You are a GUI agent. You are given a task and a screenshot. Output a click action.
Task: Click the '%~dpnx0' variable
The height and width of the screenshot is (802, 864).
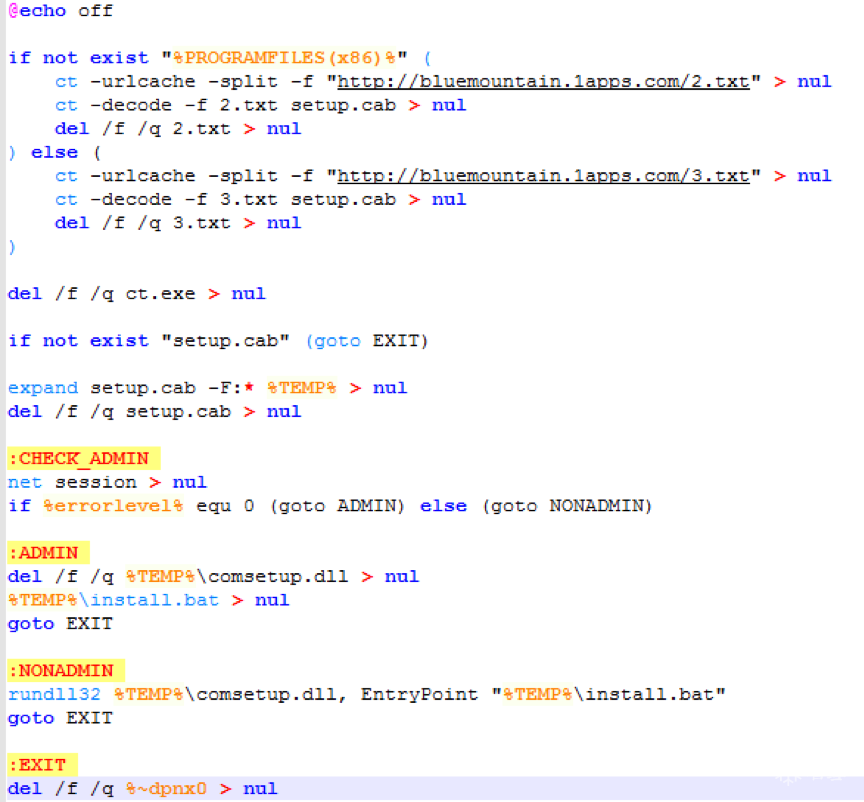pyautogui.click(x=166, y=789)
